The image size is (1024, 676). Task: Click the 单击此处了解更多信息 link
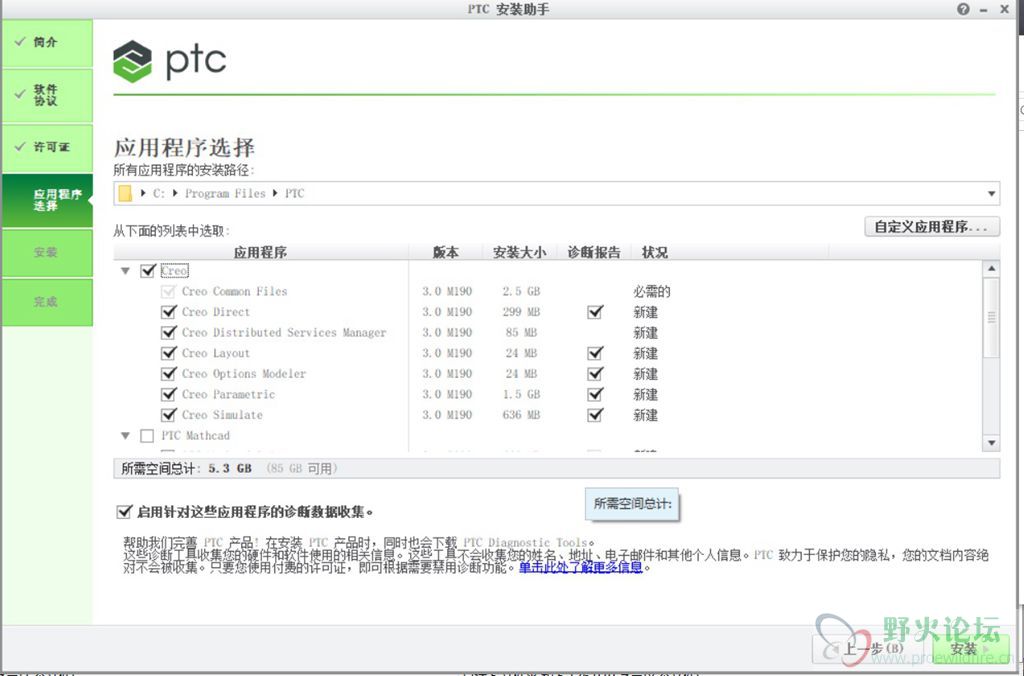(x=581, y=567)
